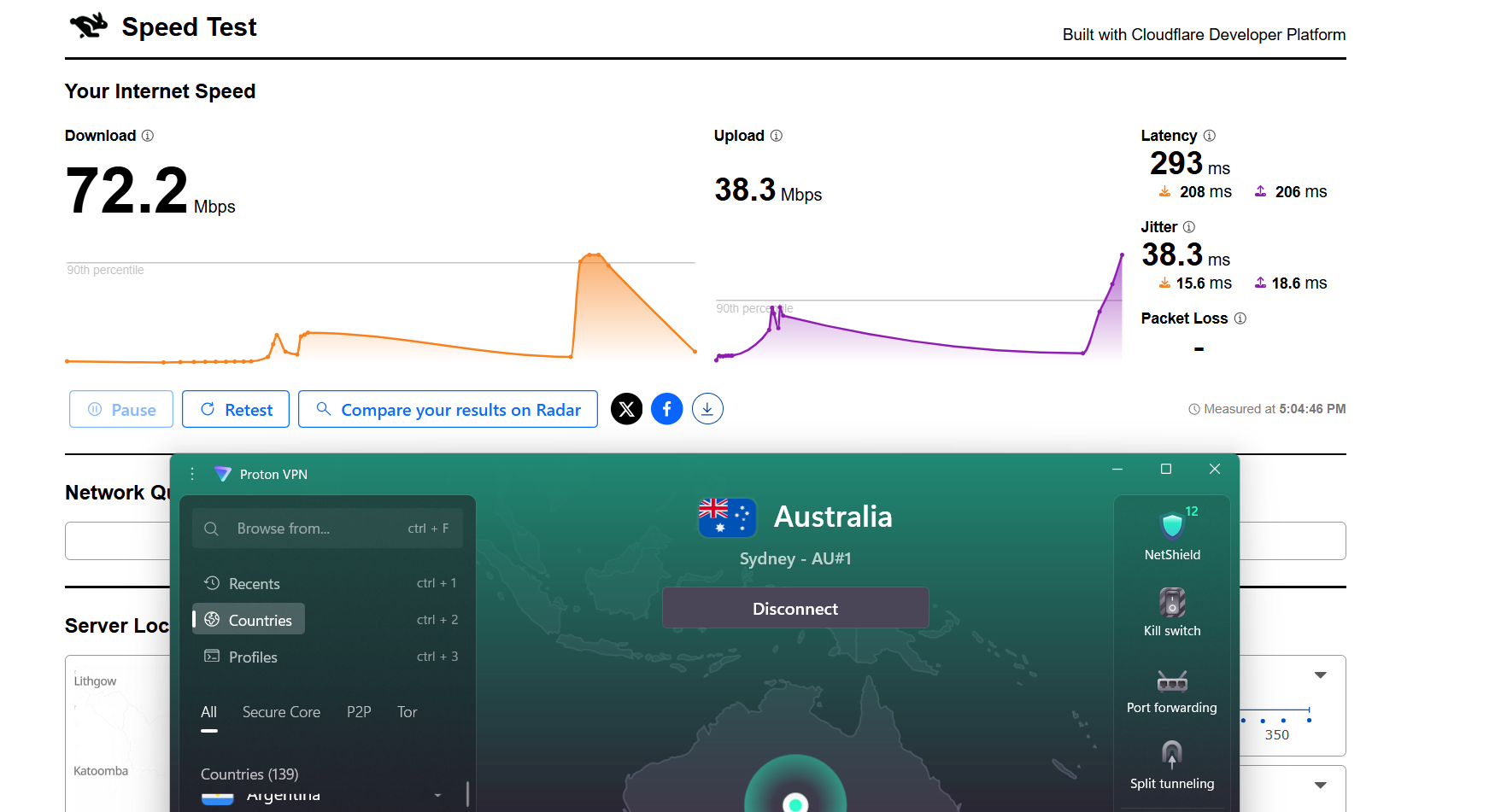Expand the bottom-right chevron dropdown

[x=1321, y=785]
